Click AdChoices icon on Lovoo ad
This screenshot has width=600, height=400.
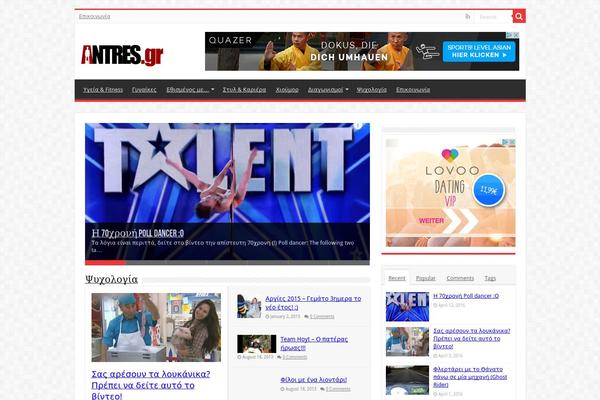pyautogui.click(x=506, y=142)
